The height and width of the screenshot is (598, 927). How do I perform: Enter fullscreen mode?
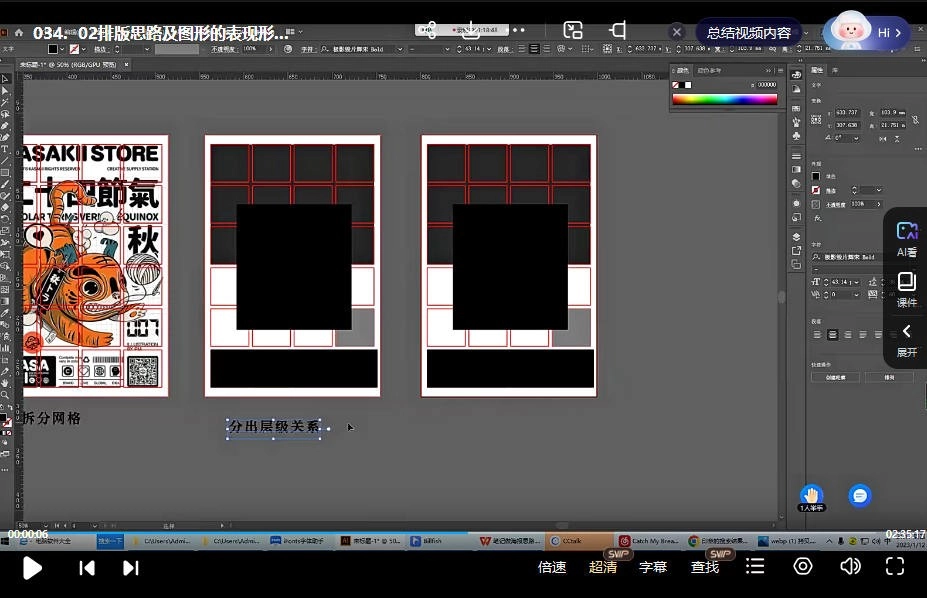pos(895,567)
